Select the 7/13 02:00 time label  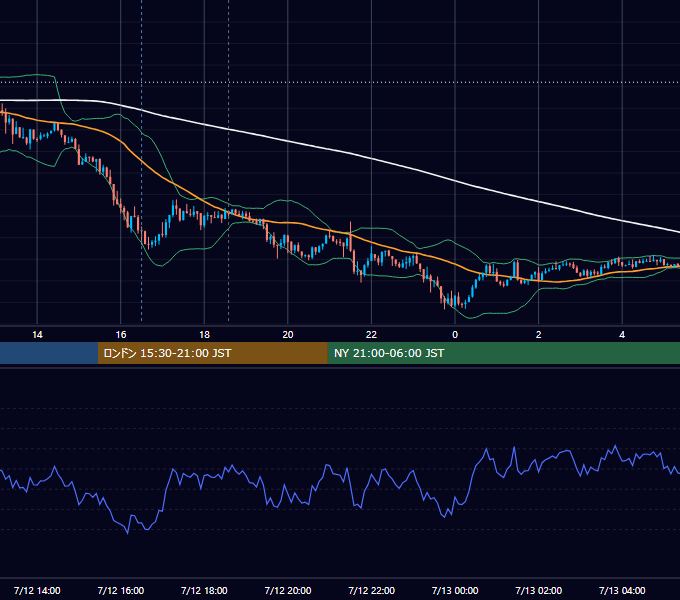(539, 590)
